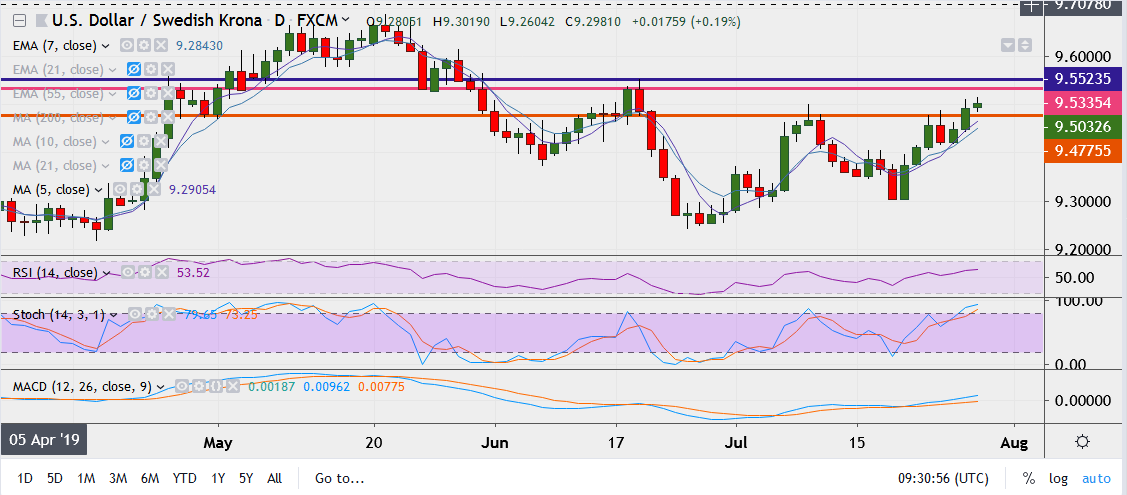Show the hidden EMA (21, close) indicator

133,70
